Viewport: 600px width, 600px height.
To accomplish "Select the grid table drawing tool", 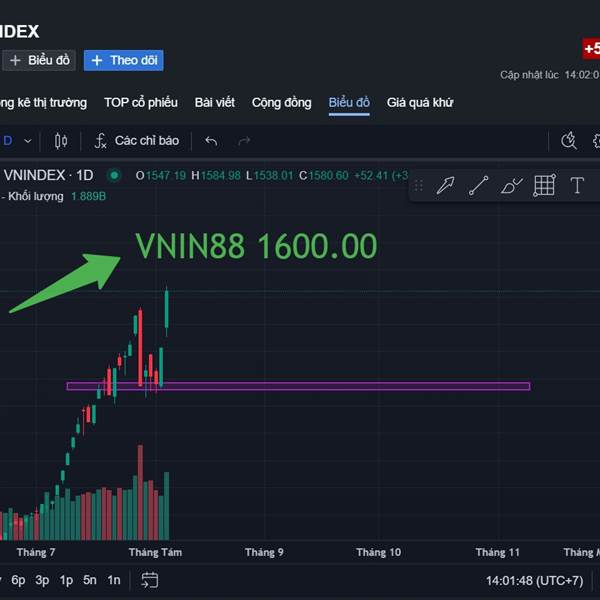I will tap(544, 186).
